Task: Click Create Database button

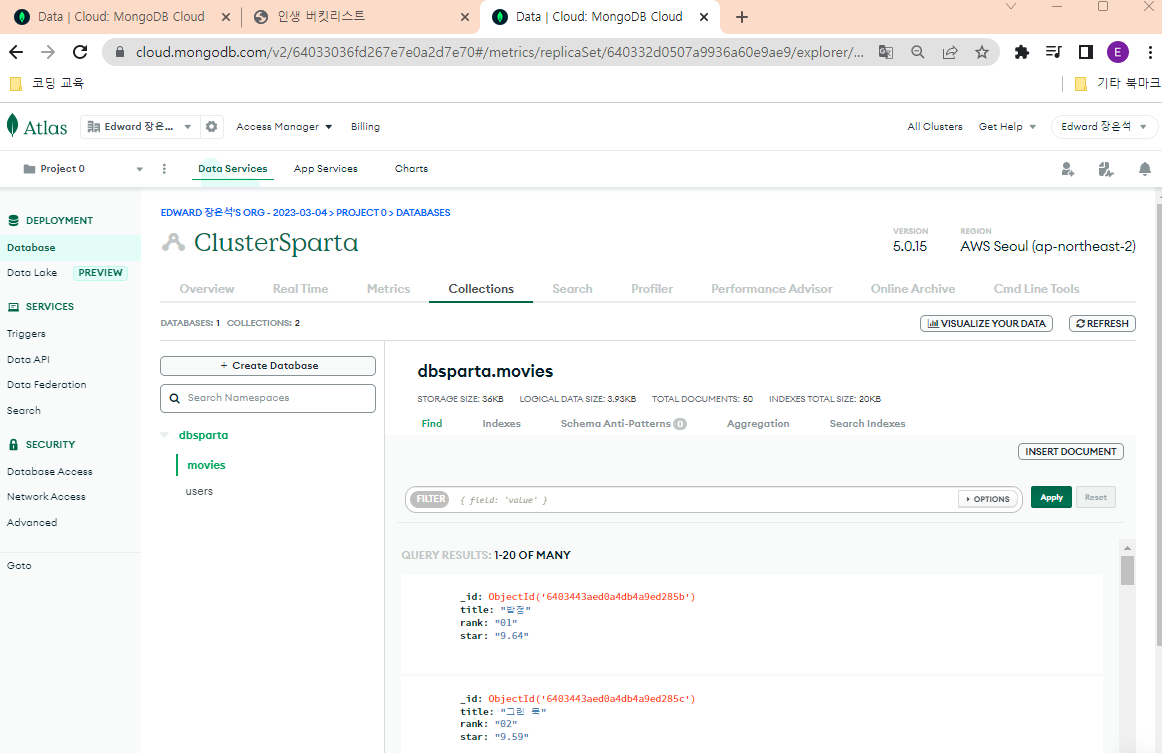Action: pyautogui.click(x=268, y=366)
